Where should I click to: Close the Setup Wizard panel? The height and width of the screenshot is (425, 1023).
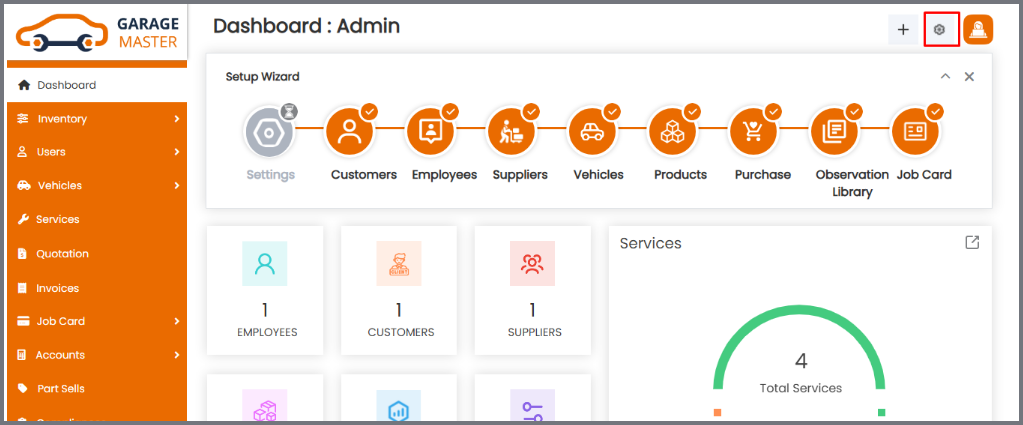point(969,77)
